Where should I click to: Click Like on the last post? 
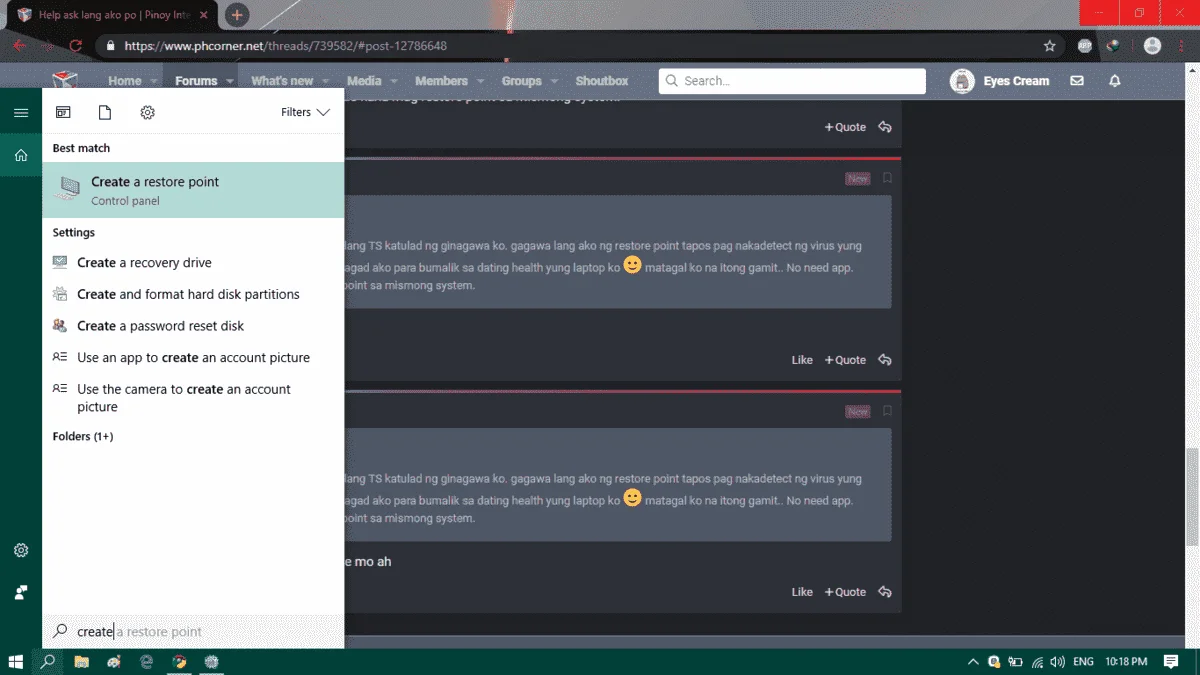click(x=802, y=592)
